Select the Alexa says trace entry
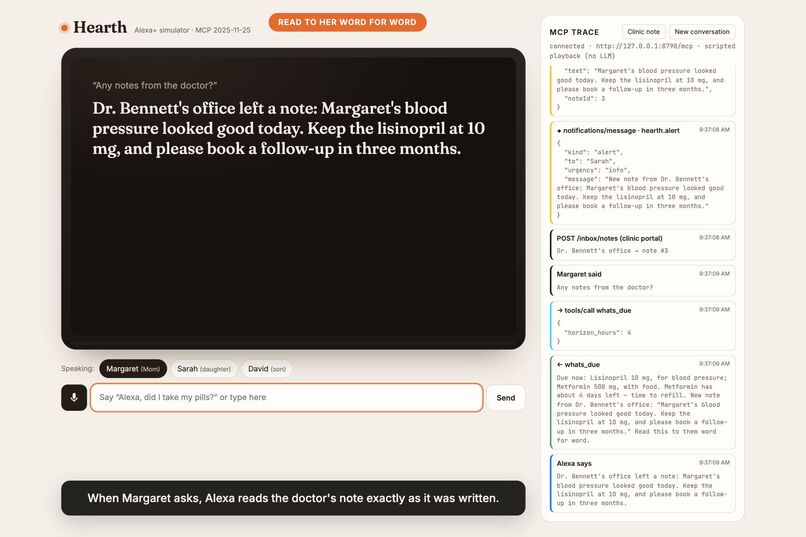Image resolution: width=806 pixels, height=537 pixels. coord(643,483)
